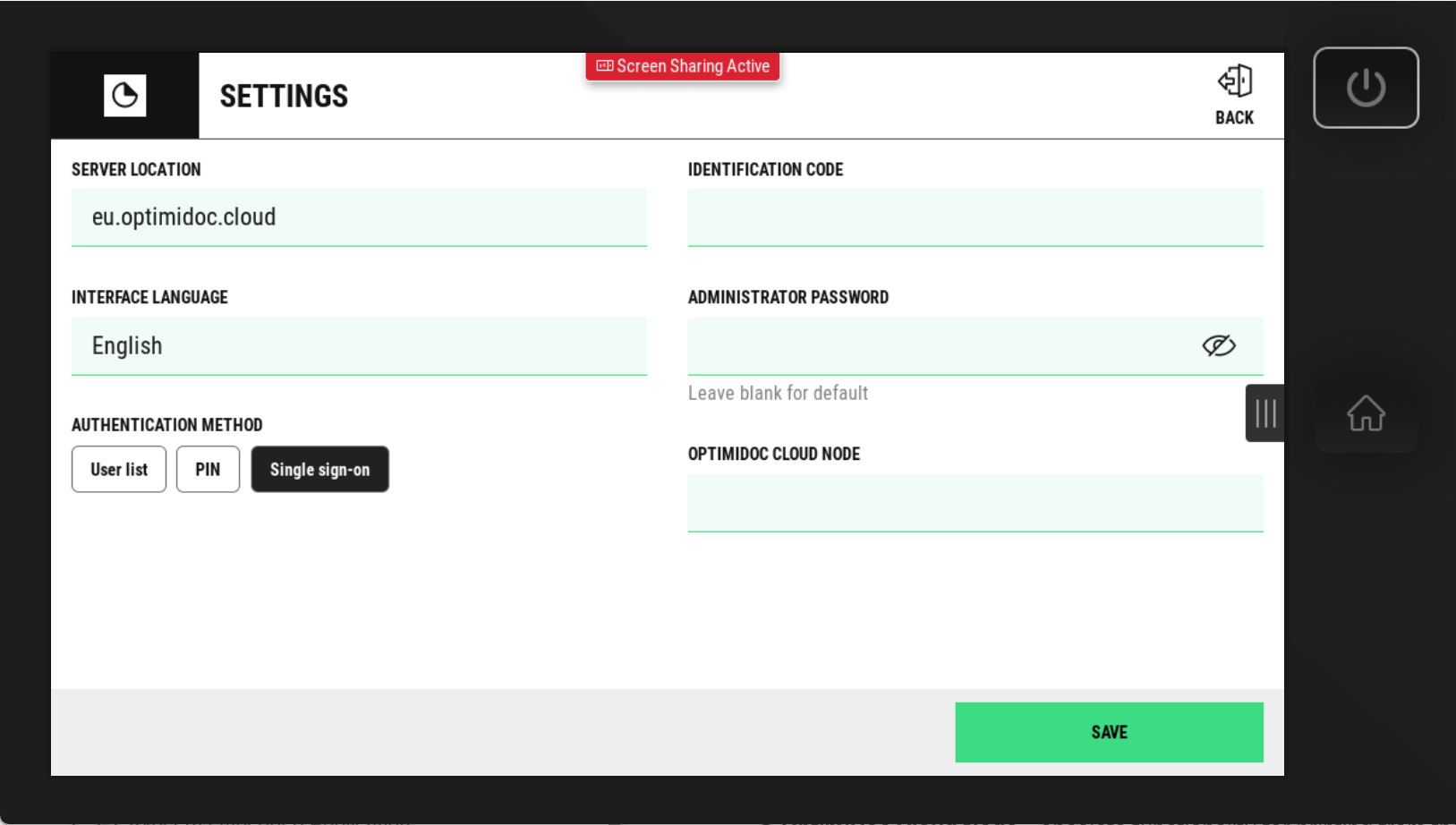1456x825 pixels.
Task: Click the Authentication Method label
Action: point(167,425)
